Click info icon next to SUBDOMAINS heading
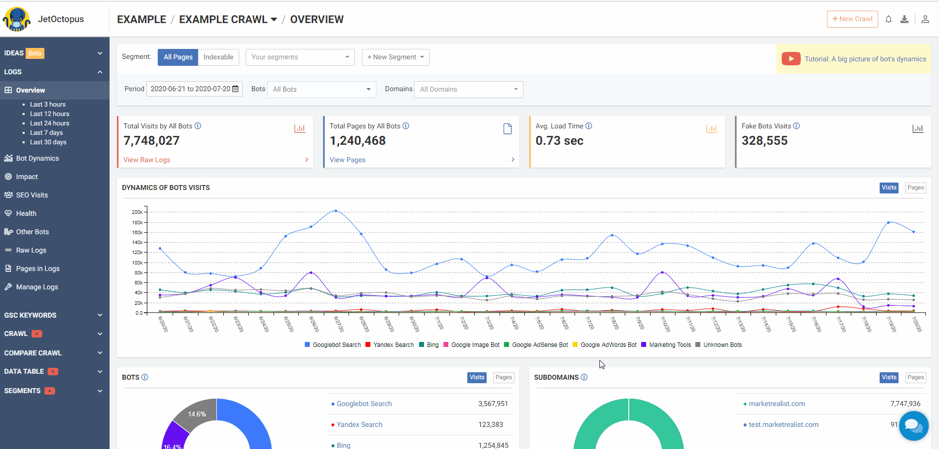This screenshot has height=449, width=939. coord(584,377)
